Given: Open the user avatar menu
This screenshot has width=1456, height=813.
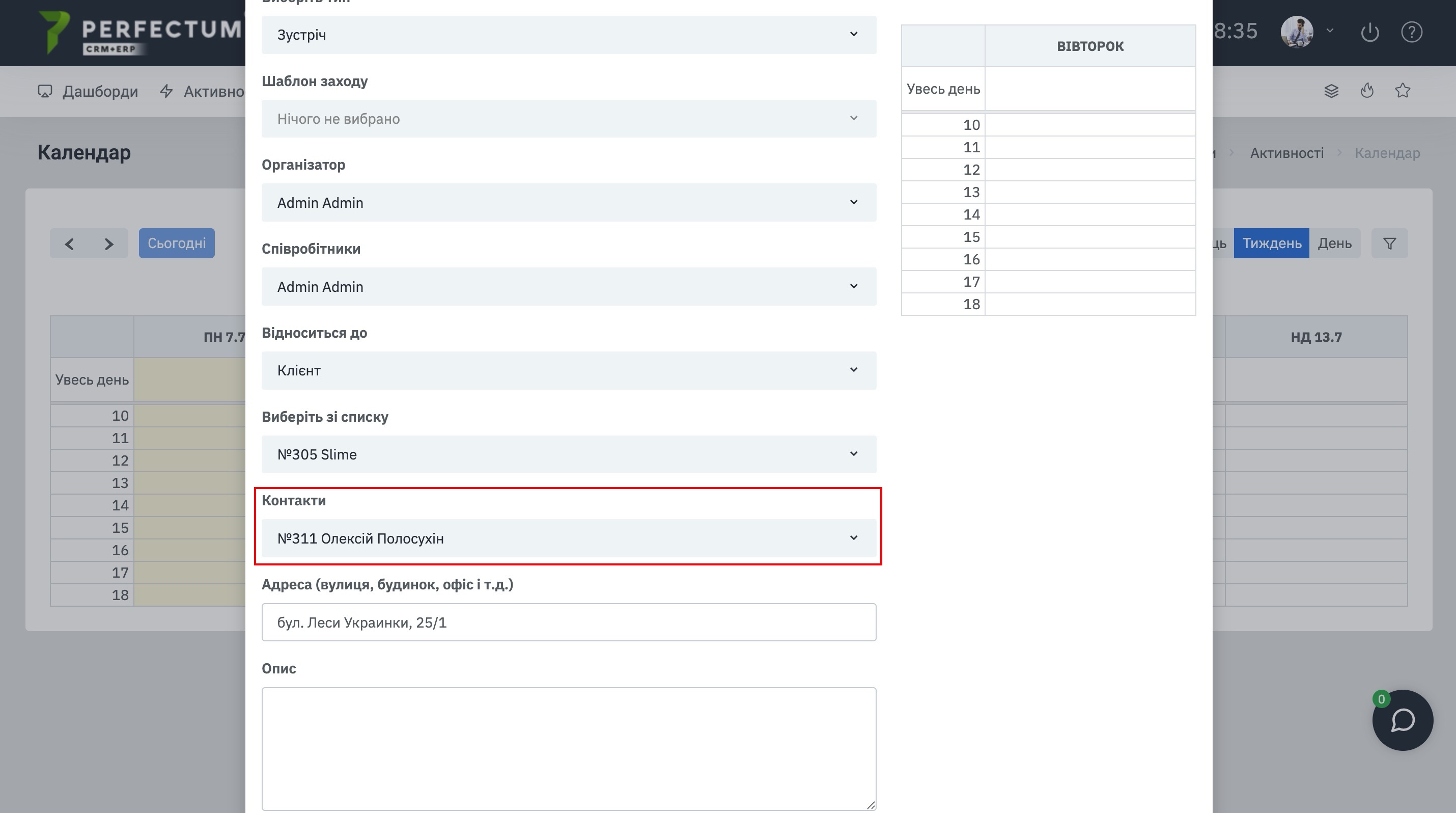Looking at the screenshot, I should 1297,32.
